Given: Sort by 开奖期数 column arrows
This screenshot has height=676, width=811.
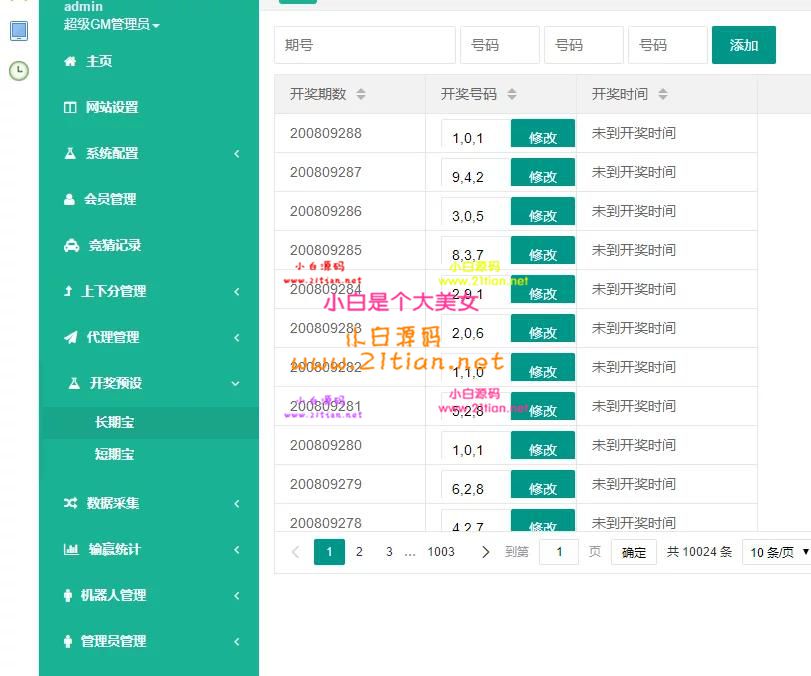Looking at the screenshot, I should [x=361, y=94].
